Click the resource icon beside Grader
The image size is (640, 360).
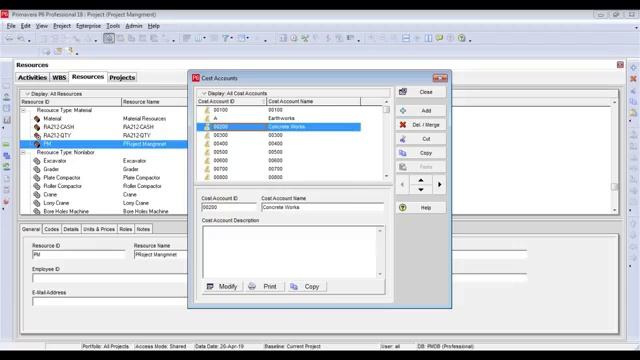click(37, 169)
